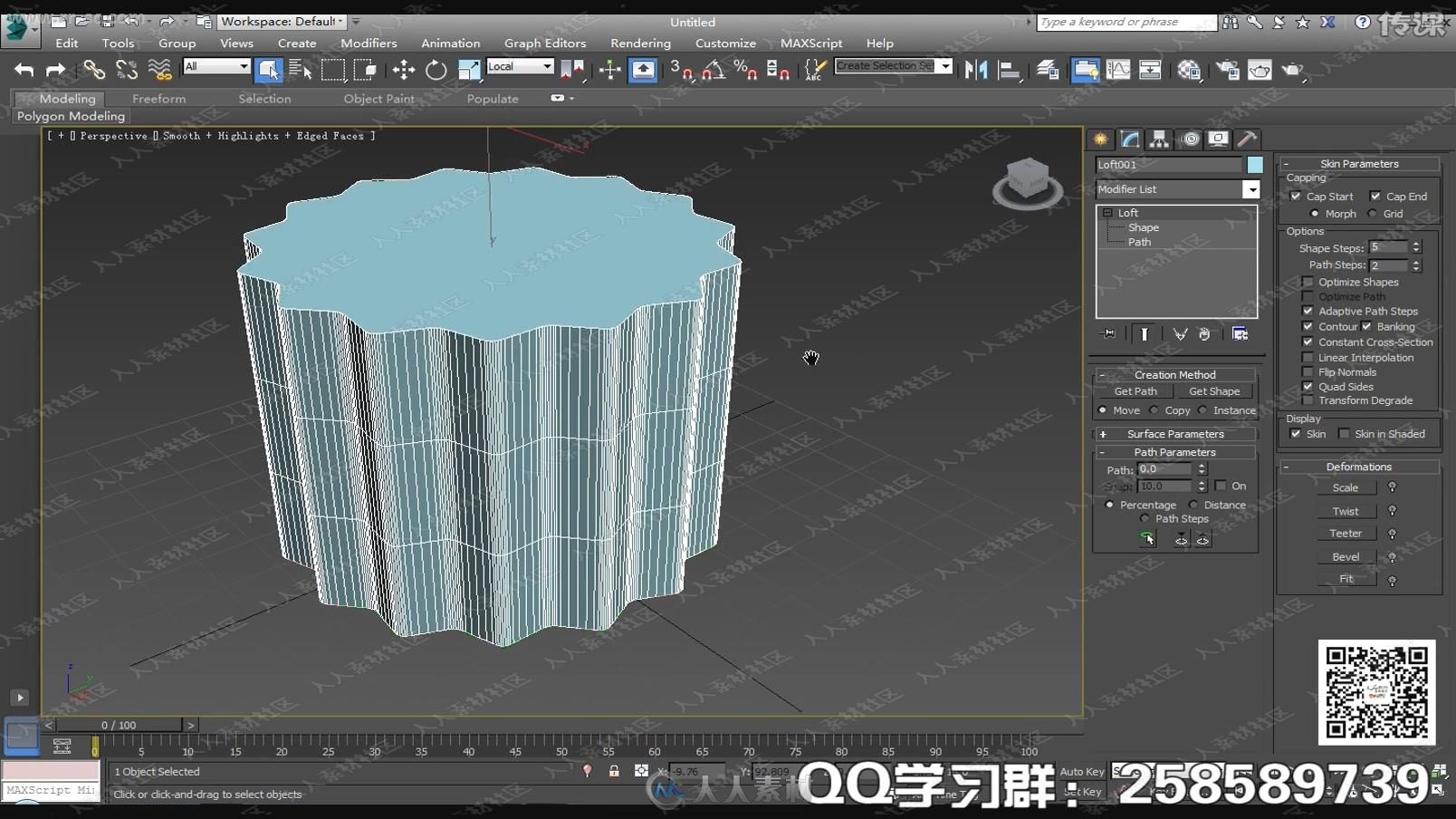Viewport: 1456px width, 819px height.
Task: Switch to the Object Paint ribbon tab
Action: pyautogui.click(x=378, y=99)
